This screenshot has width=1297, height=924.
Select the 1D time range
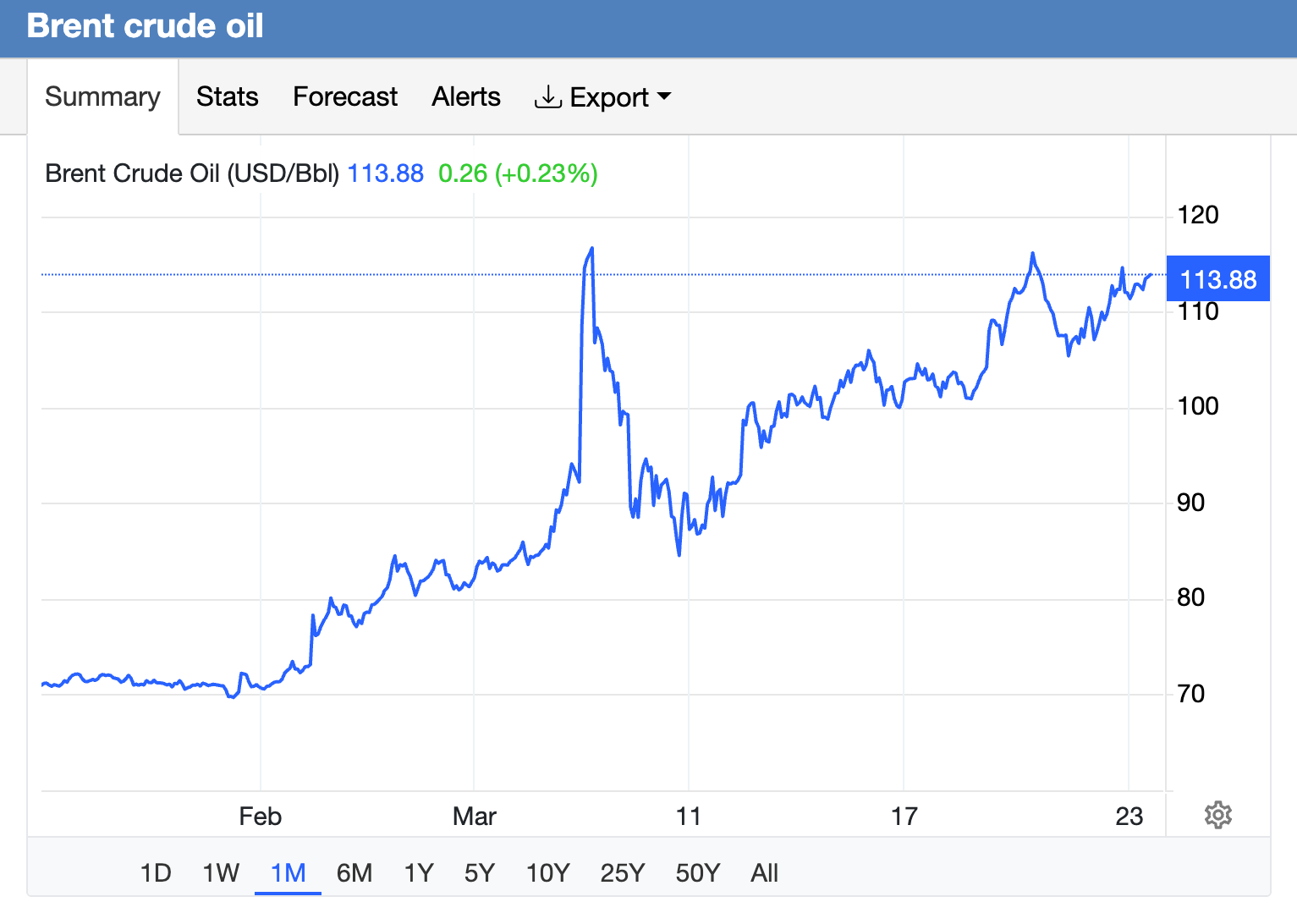tap(156, 872)
